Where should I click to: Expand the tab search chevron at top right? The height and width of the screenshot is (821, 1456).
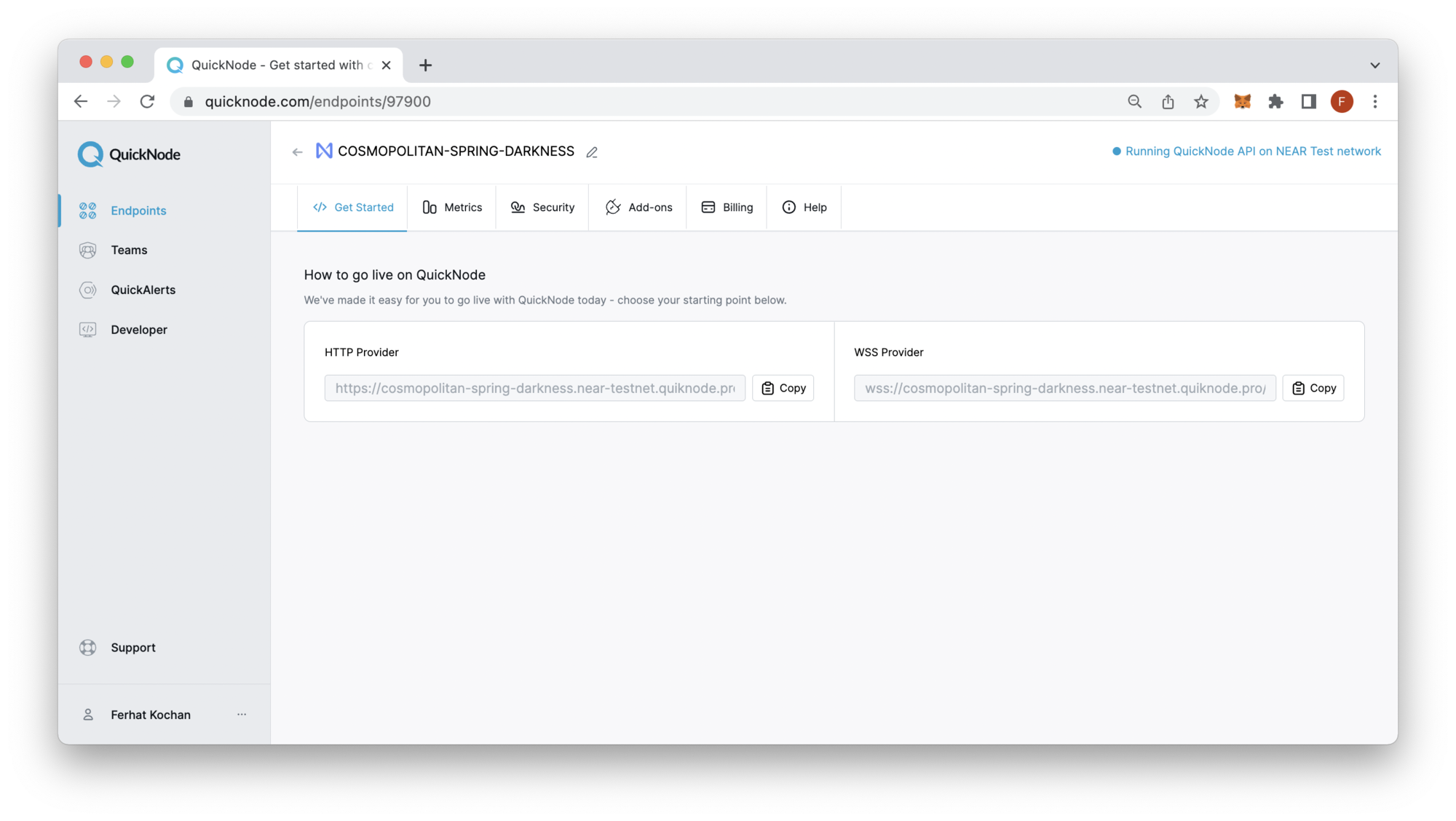pos(1374,66)
